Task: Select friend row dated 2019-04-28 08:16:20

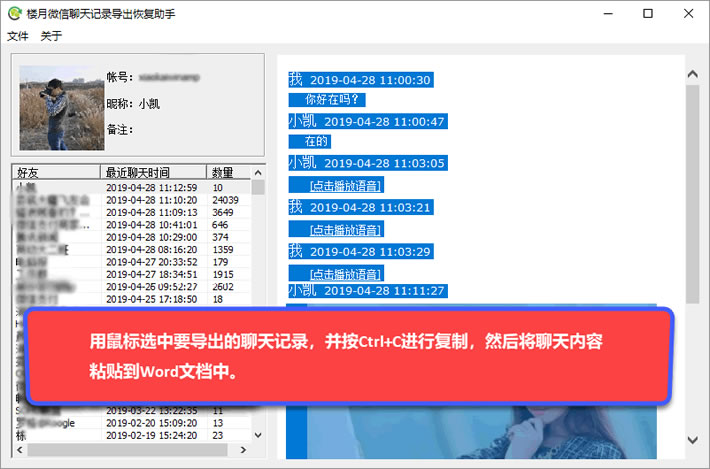Action: pyautogui.click(x=131, y=249)
